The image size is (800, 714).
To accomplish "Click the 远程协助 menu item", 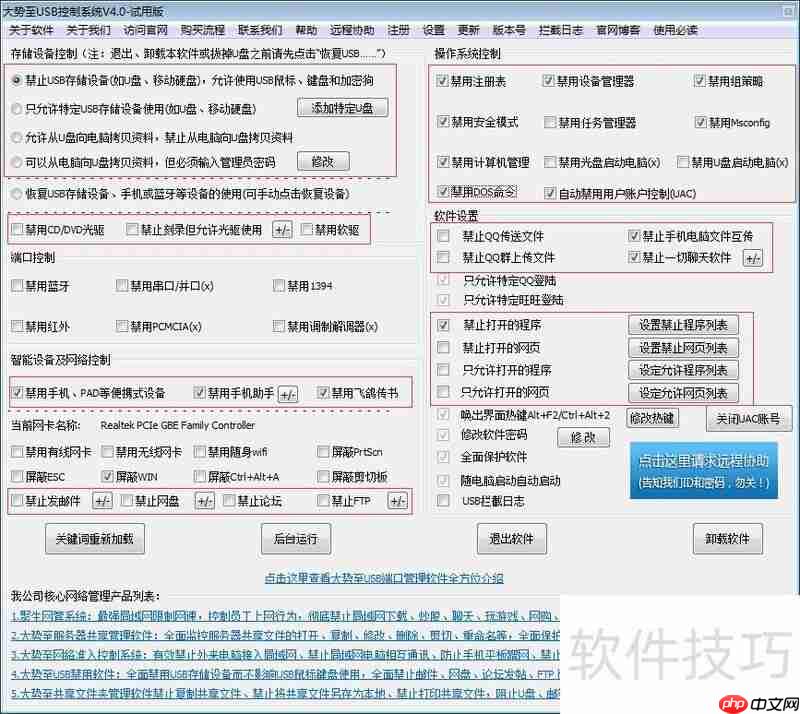I will point(354,29).
